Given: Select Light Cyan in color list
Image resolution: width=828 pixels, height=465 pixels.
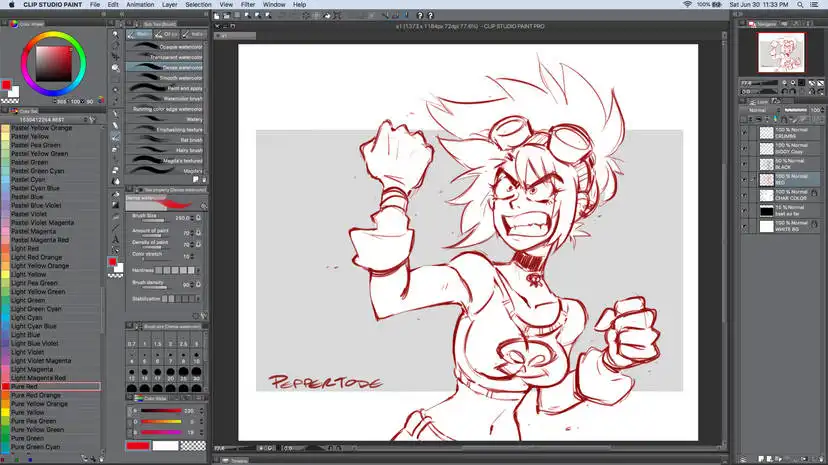Looking at the screenshot, I should [x=51, y=317].
